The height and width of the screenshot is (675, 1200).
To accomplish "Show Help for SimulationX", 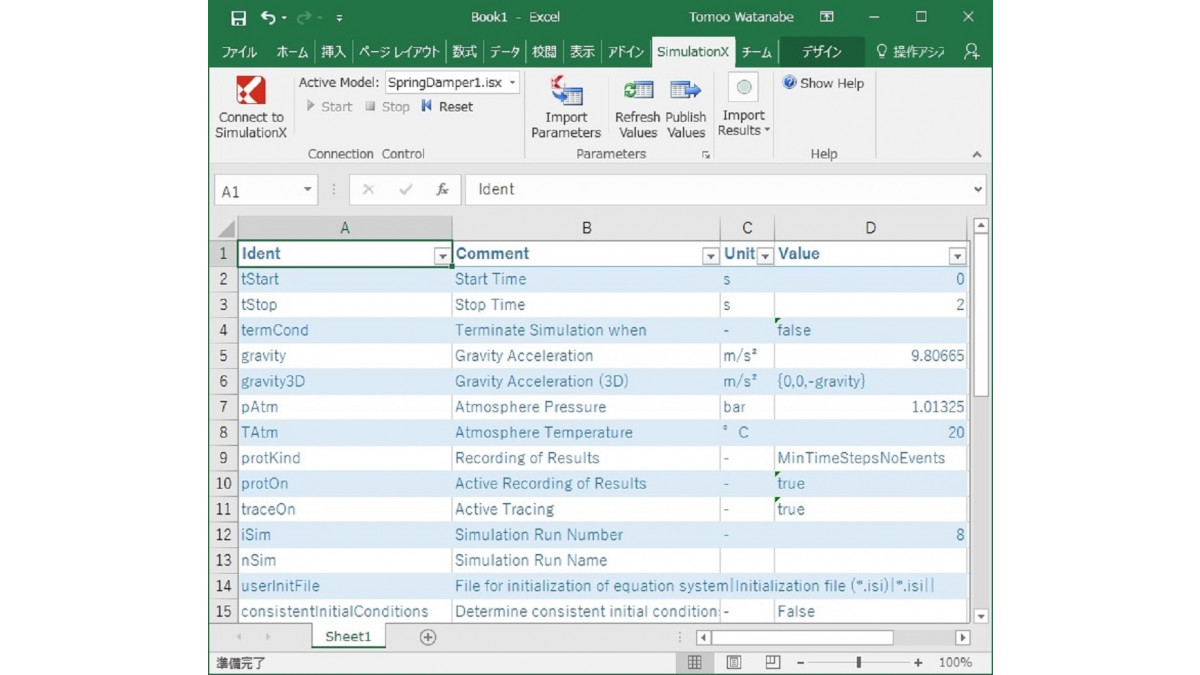I will click(824, 83).
